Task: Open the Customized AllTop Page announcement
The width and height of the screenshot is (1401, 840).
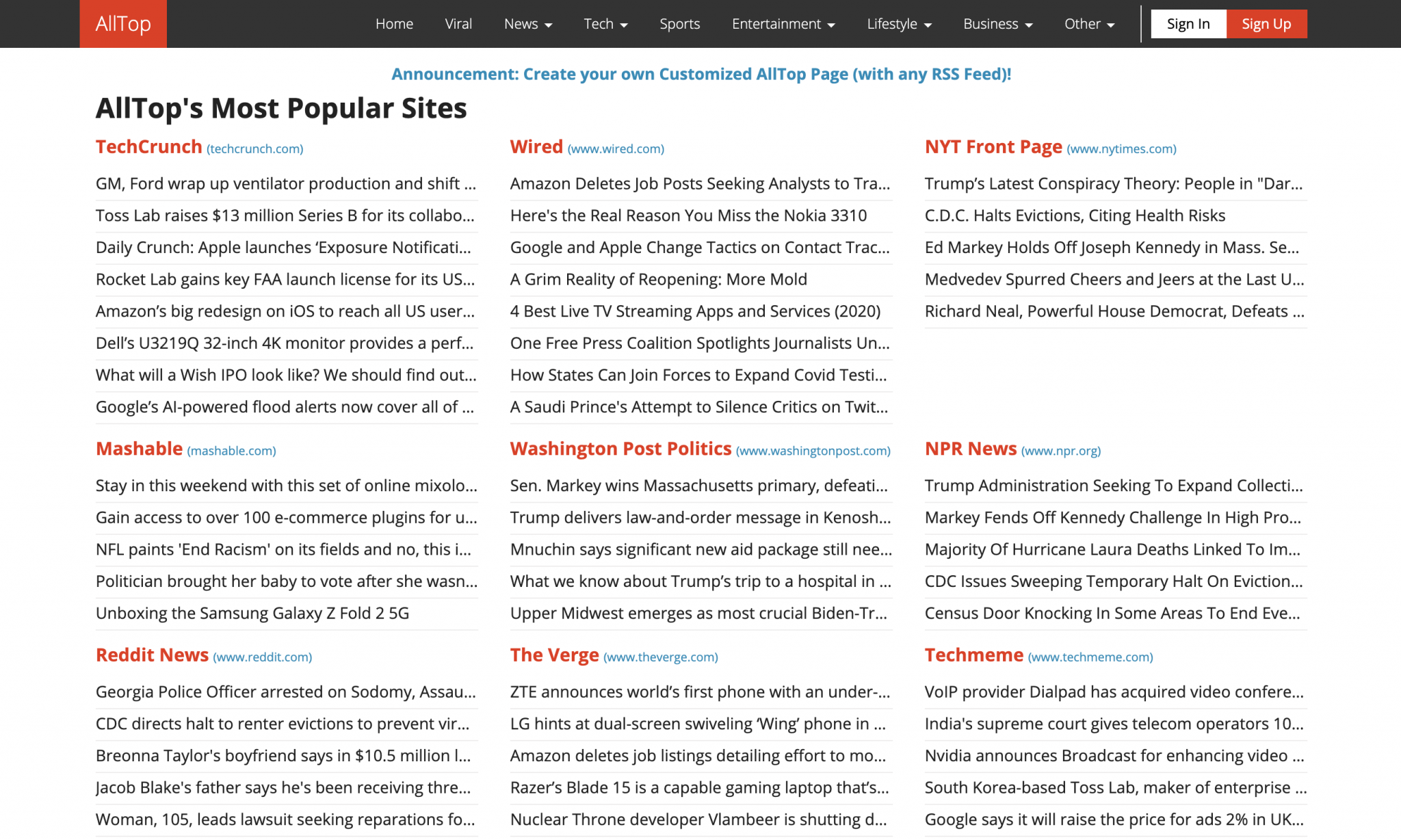Action: click(700, 74)
